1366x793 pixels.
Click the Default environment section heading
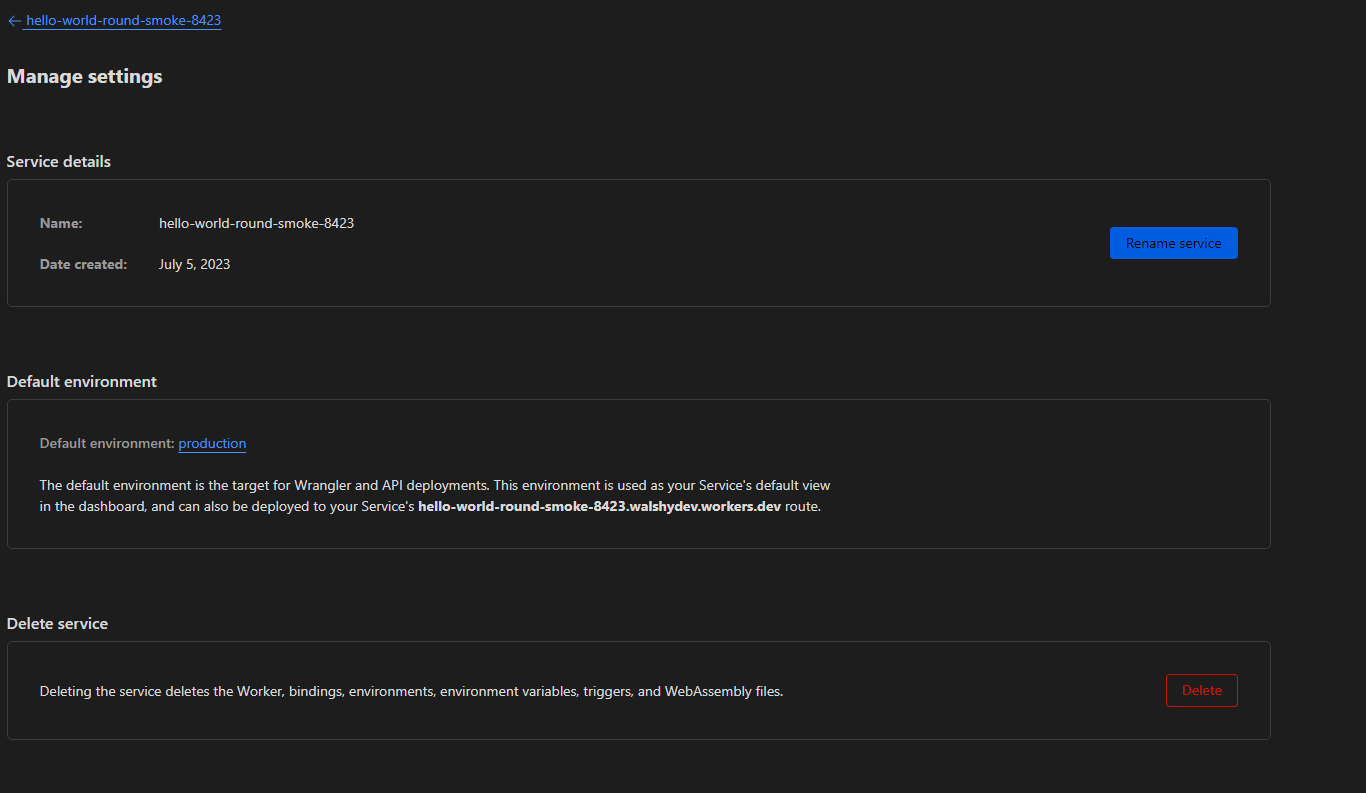tap(82, 381)
